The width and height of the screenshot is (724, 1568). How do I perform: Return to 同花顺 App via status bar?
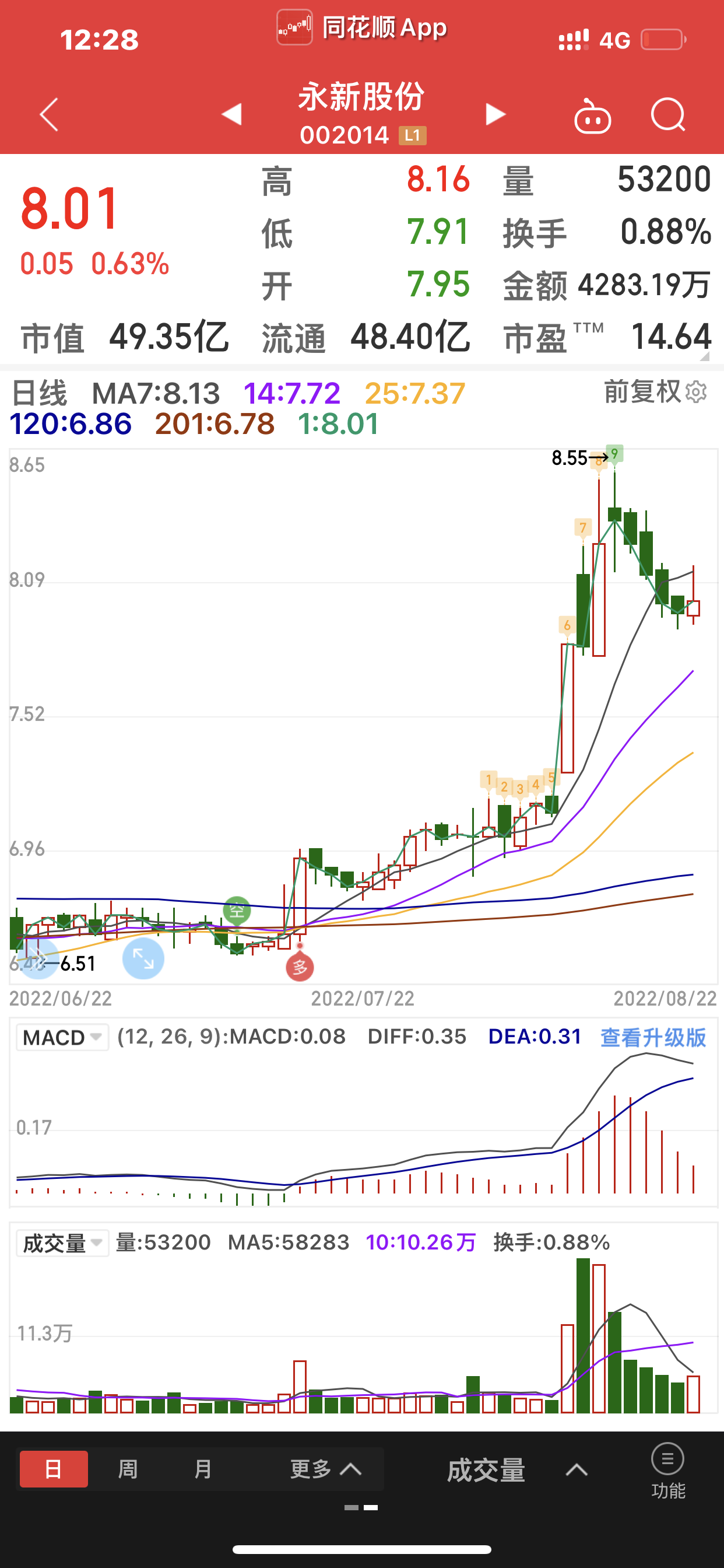(362, 28)
